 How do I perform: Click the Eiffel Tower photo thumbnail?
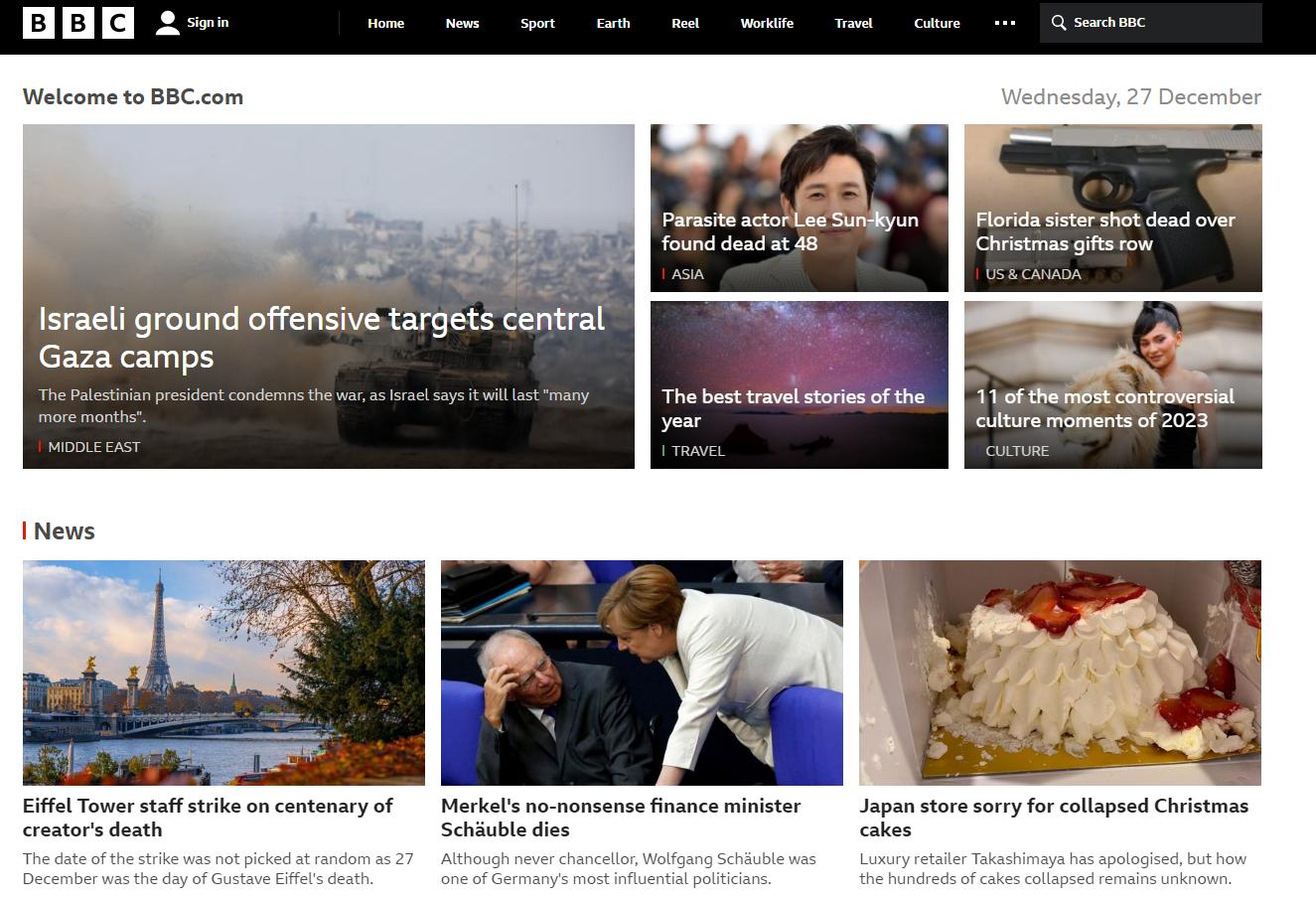[x=223, y=673]
